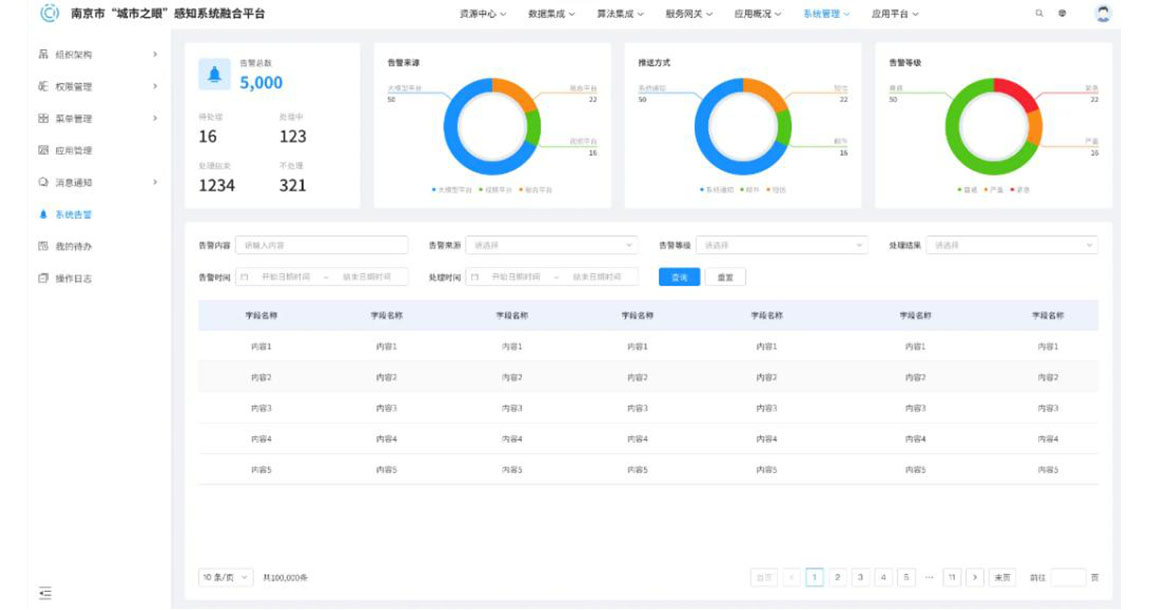Click the search icon in top header
Viewport: 1149px width, 610px height.
[x=1039, y=14]
